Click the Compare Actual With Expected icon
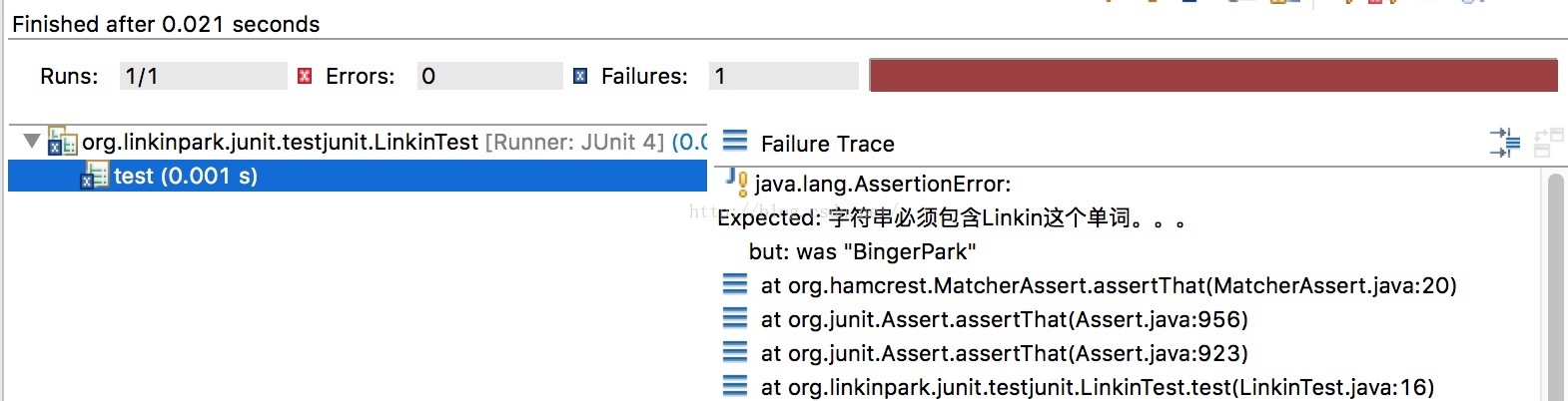The height and width of the screenshot is (401, 1568). click(x=1548, y=143)
